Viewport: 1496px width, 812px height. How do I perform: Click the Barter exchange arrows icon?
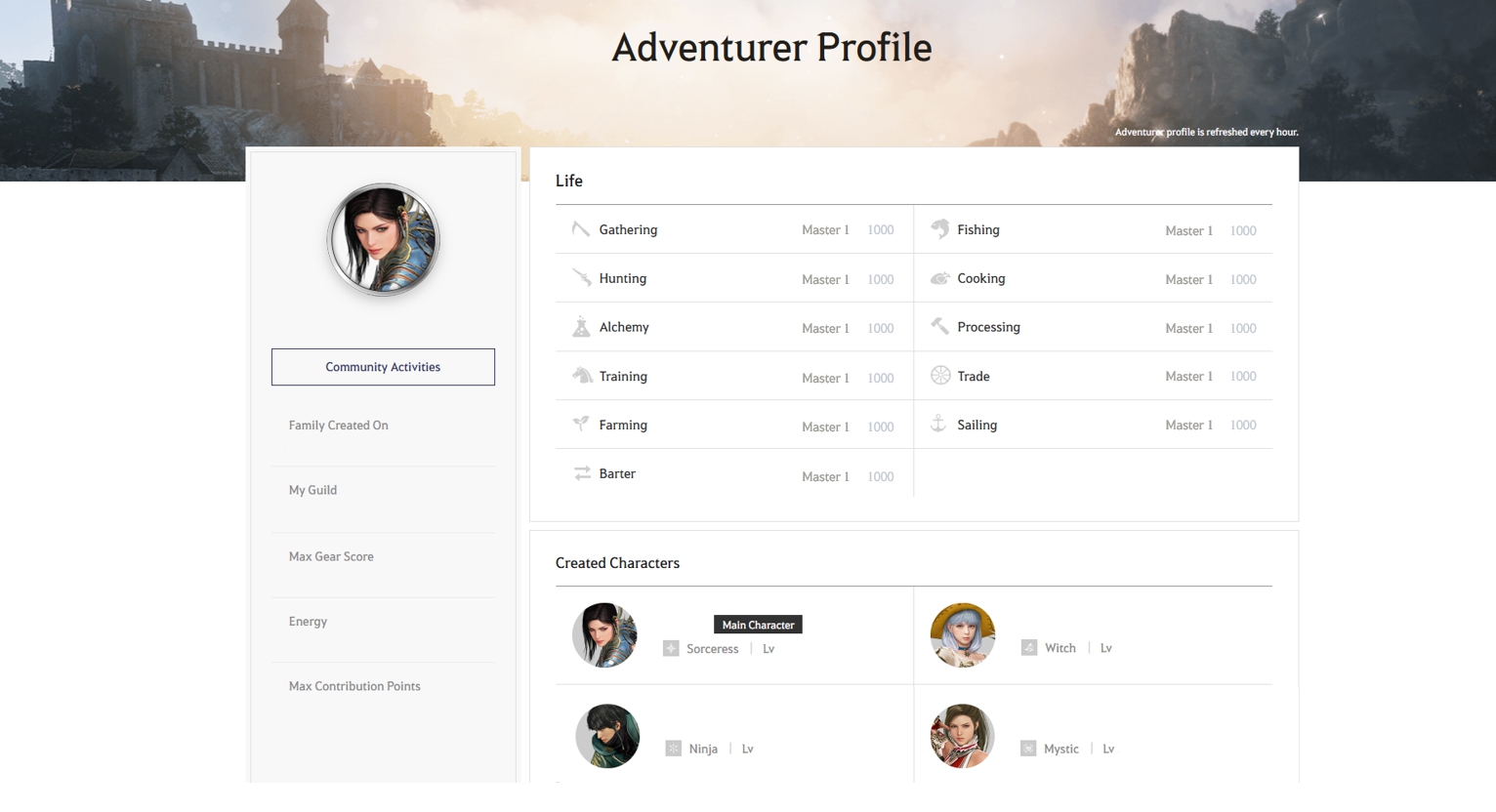582,473
